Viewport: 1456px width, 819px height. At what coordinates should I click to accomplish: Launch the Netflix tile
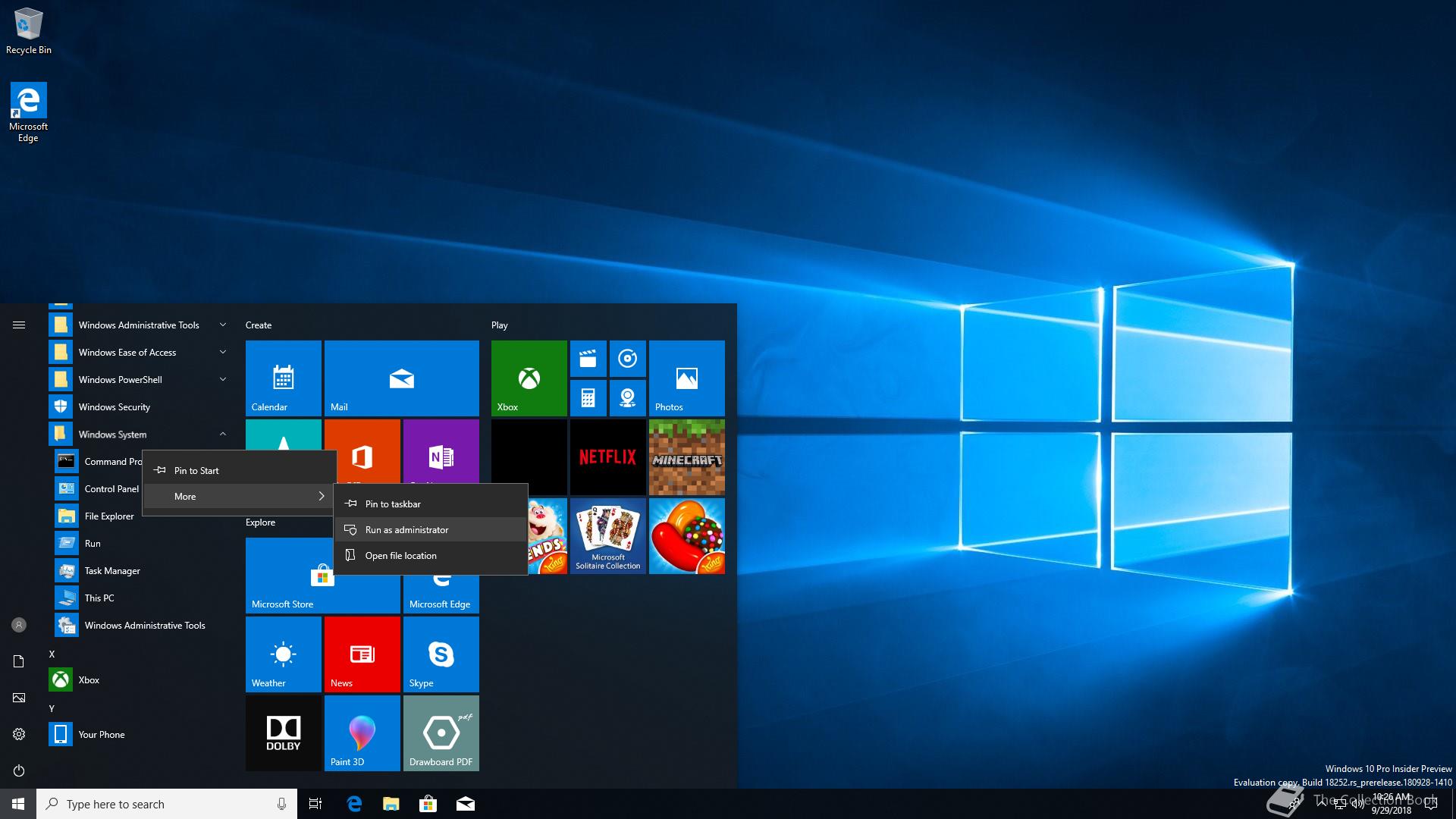(x=608, y=457)
